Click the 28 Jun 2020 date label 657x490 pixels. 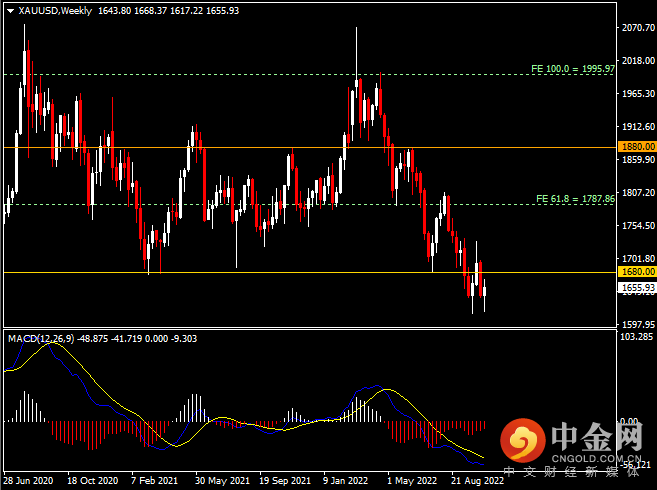click(x=28, y=481)
